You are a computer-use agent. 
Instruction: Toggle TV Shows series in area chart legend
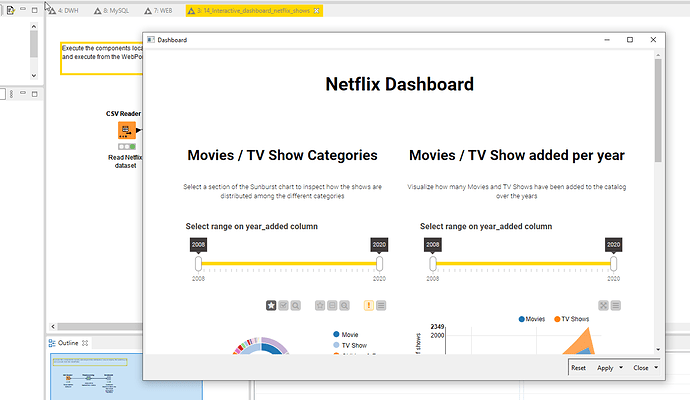coord(571,319)
